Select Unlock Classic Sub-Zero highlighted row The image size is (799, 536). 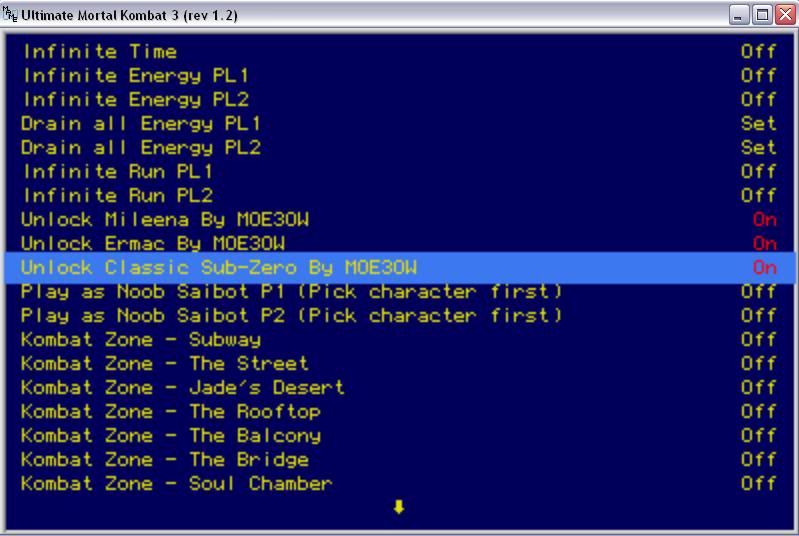pyautogui.click(x=400, y=267)
